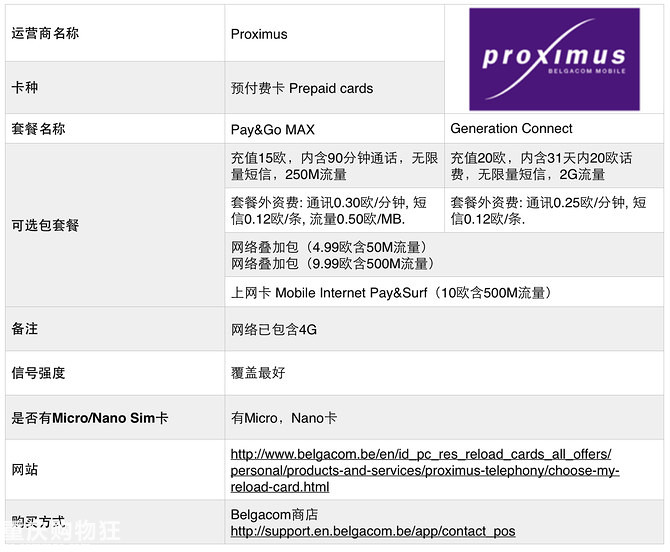670x552 pixels.
Task: Select the '网络已包含4G' remark cell
Action: pyautogui.click(x=444, y=329)
